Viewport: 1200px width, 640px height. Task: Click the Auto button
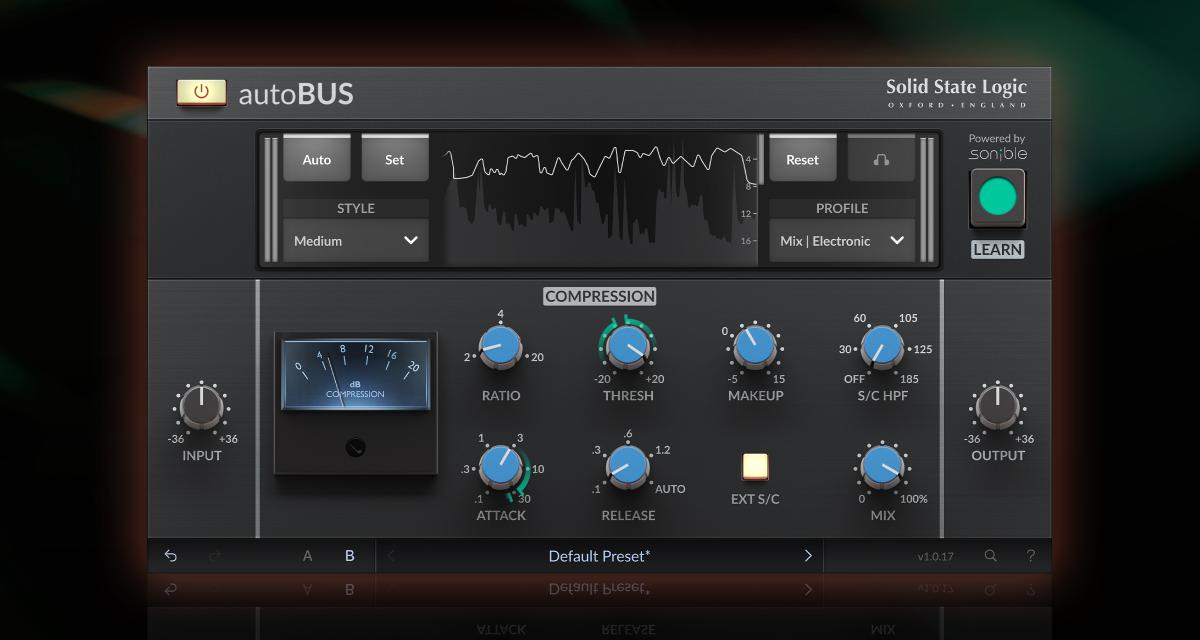tap(316, 158)
